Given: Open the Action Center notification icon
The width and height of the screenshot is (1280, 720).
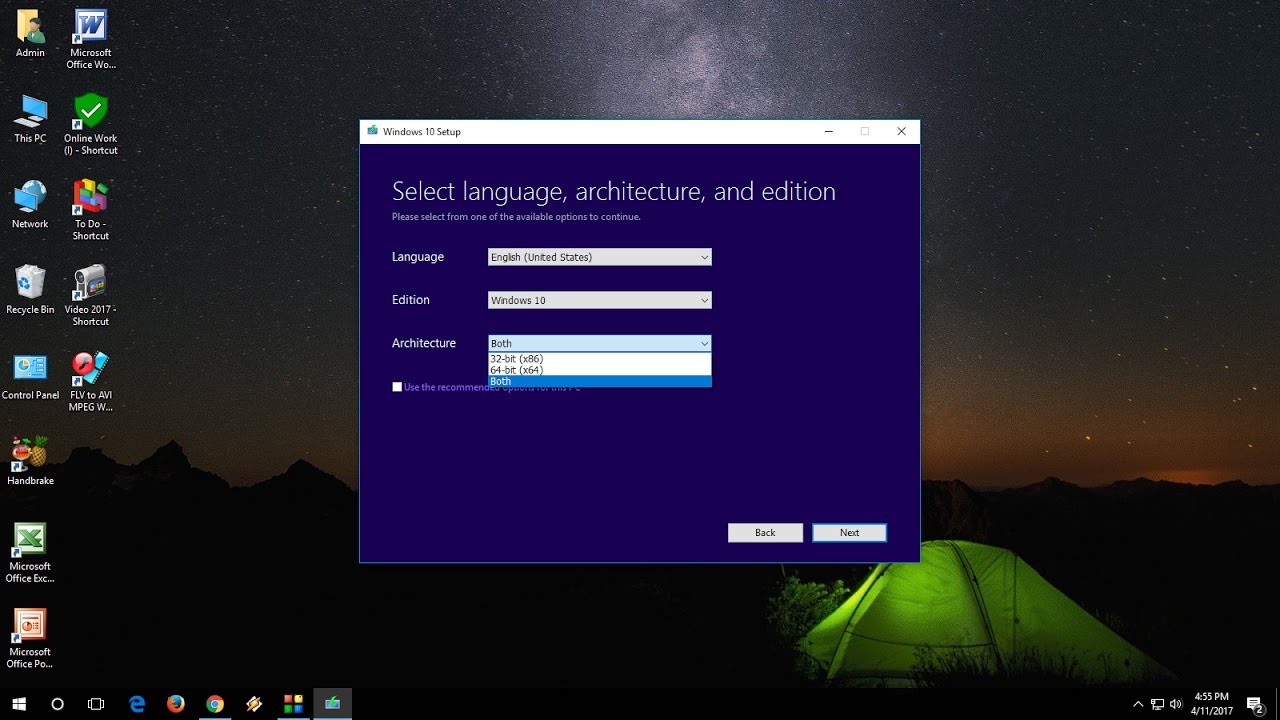Looking at the screenshot, I should (1255, 704).
